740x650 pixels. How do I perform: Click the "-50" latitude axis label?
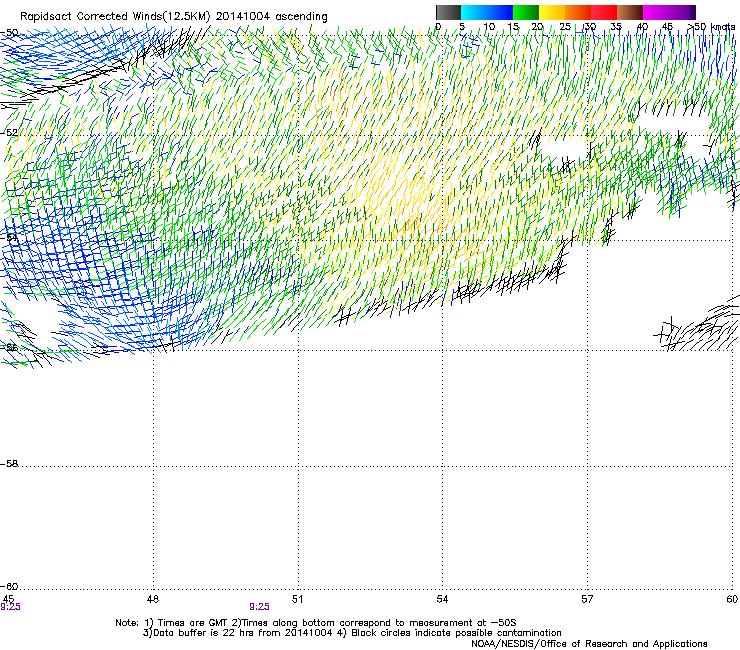[x=9, y=33]
